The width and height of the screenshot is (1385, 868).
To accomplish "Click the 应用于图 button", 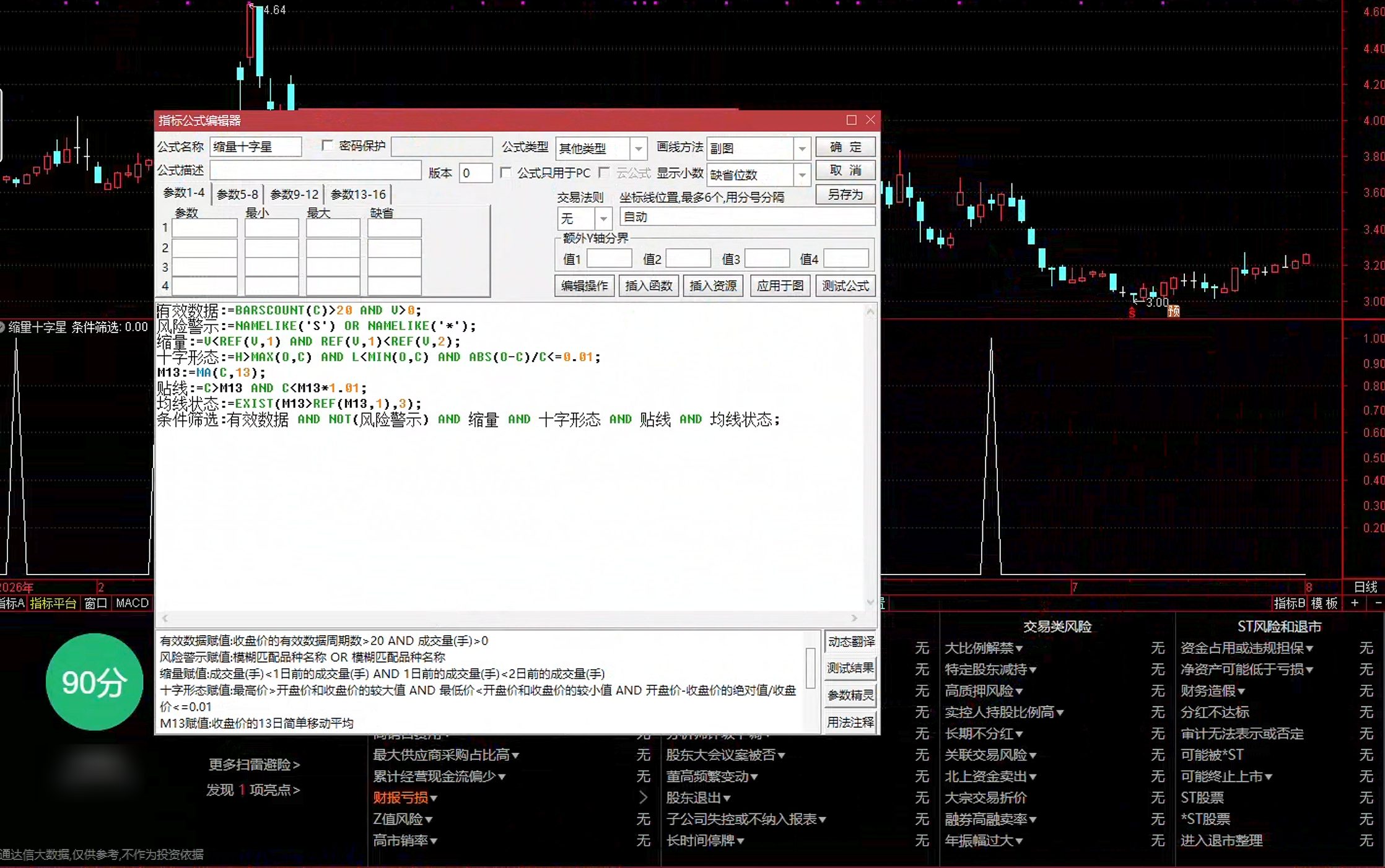I will (780, 286).
